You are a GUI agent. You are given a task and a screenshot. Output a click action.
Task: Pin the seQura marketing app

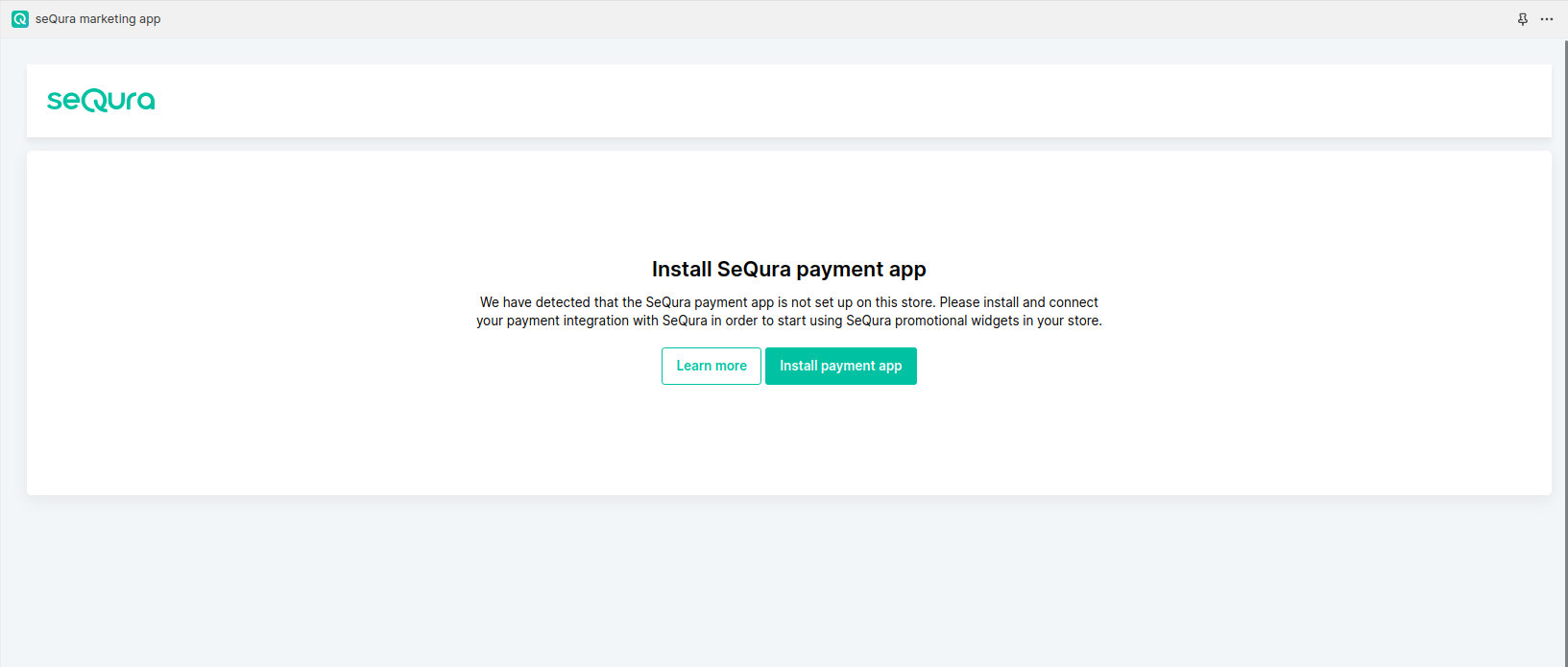[x=1523, y=19]
